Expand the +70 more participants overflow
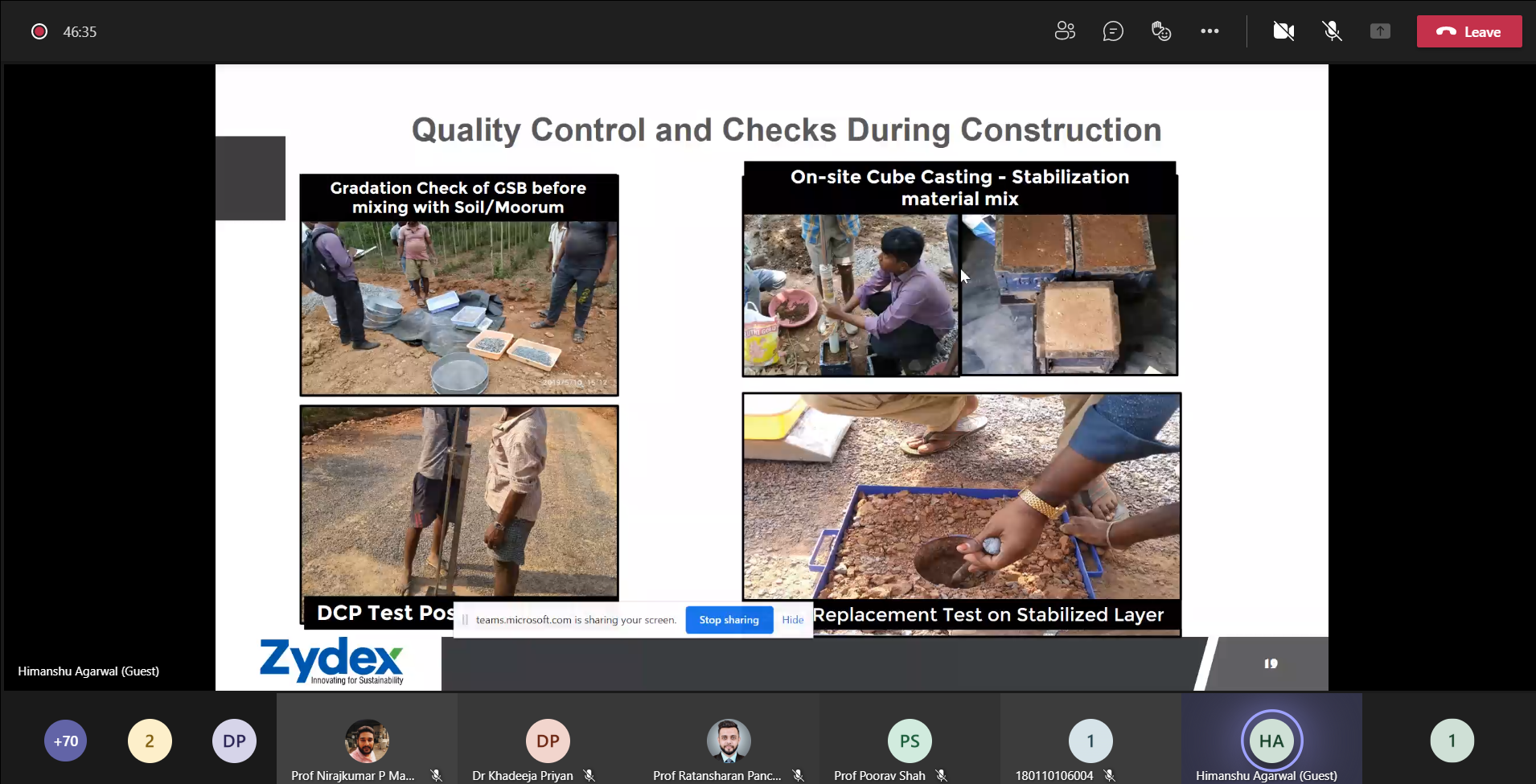 (66, 741)
